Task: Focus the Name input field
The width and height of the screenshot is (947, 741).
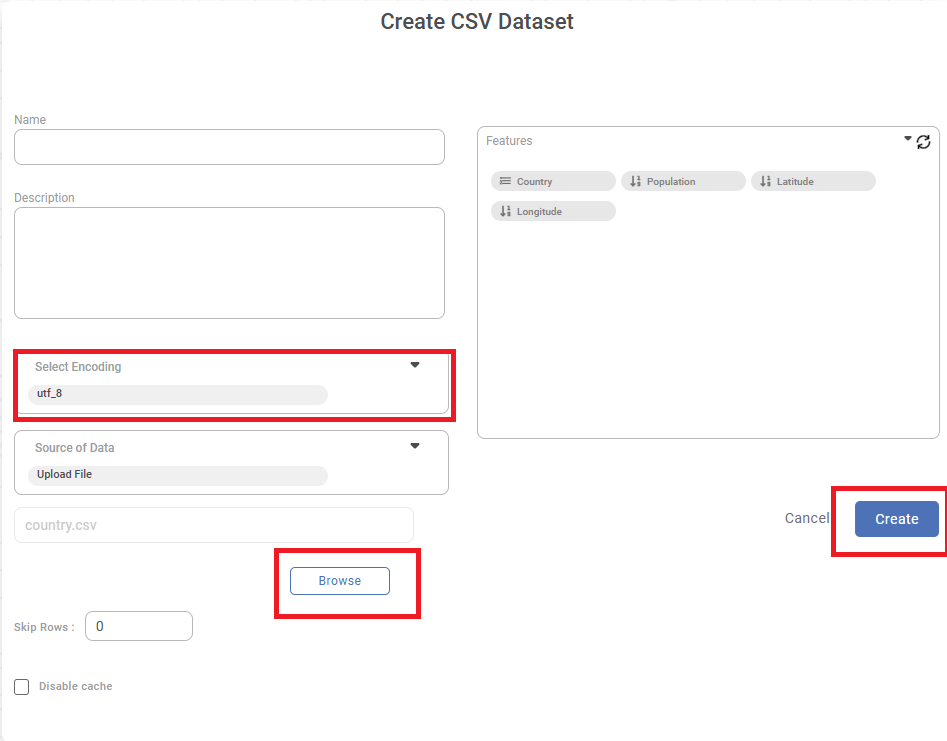Action: coord(229,147)
